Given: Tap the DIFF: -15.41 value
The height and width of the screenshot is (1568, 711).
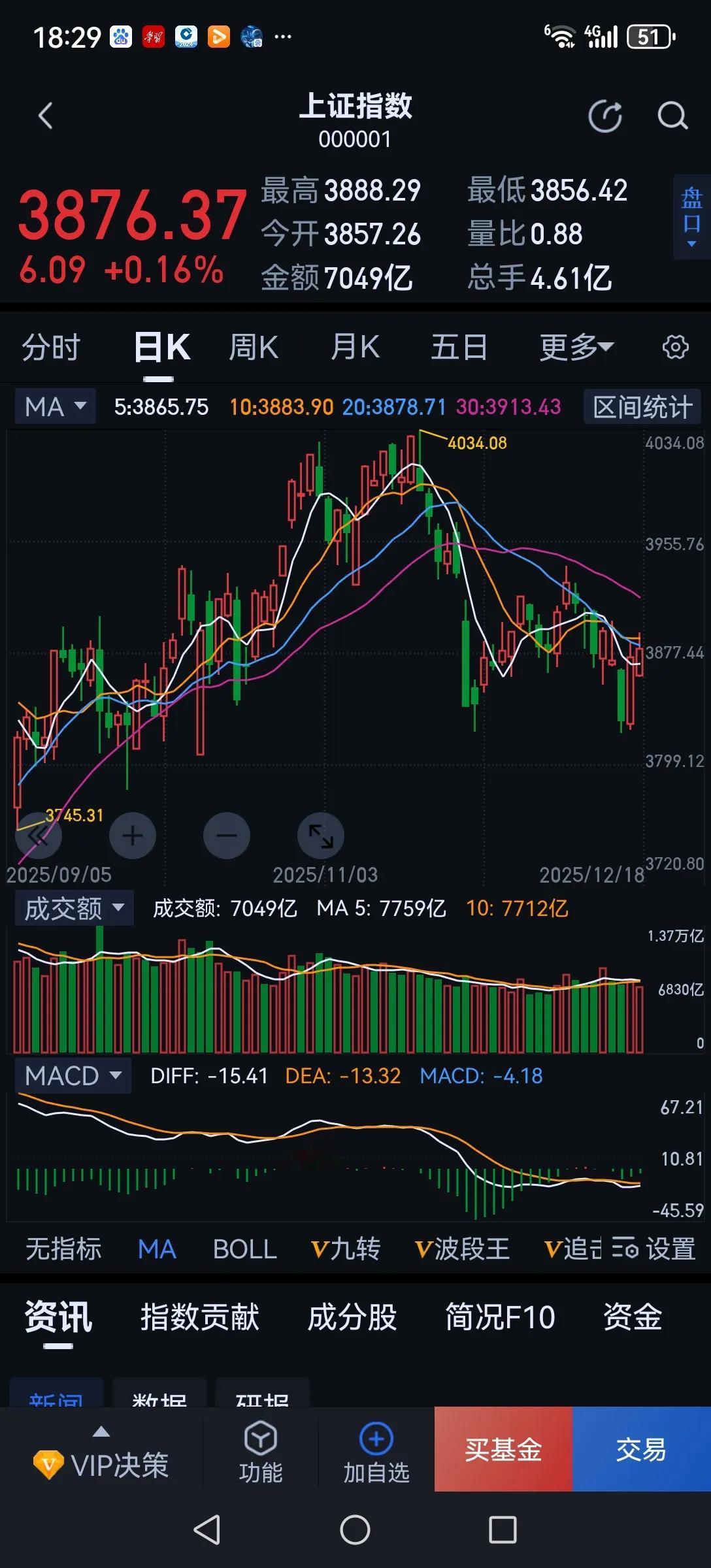Looking at the screenshot, I should 209,1076.
